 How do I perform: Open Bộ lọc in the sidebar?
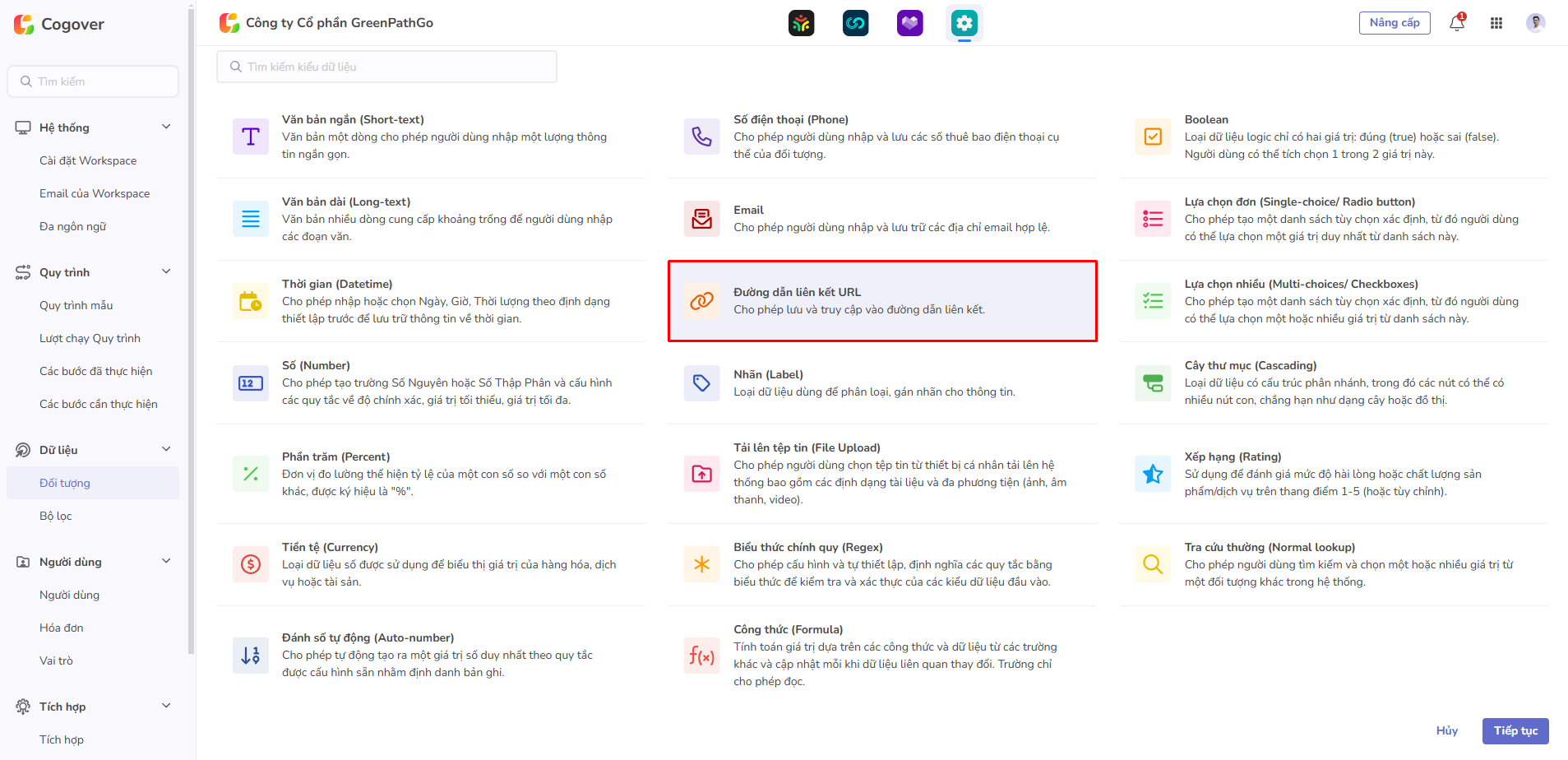56,516
